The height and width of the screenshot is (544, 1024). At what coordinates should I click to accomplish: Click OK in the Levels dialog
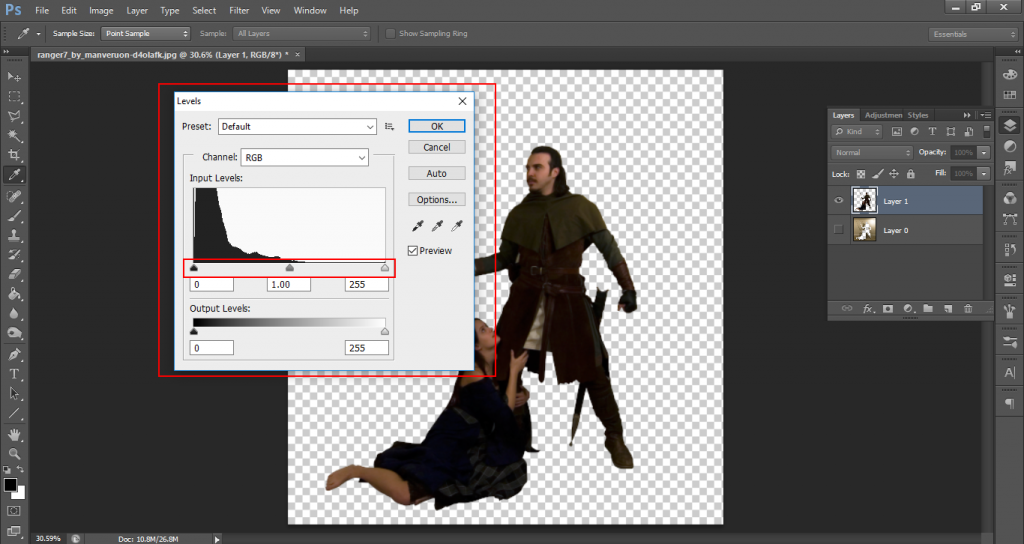coord(437,126)
